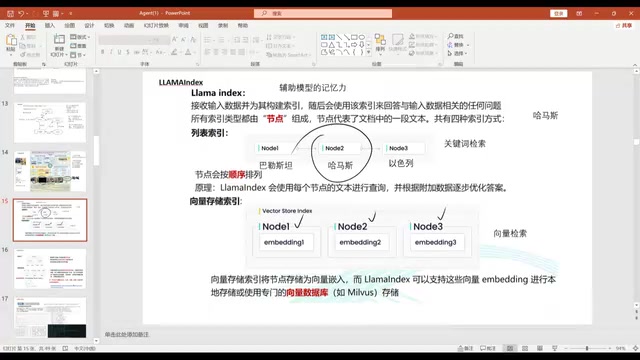Open Quick Styles (快速样式) gallery
Image resolution: width=640 pixels, height=360 pixels.
tap(397, 43)
